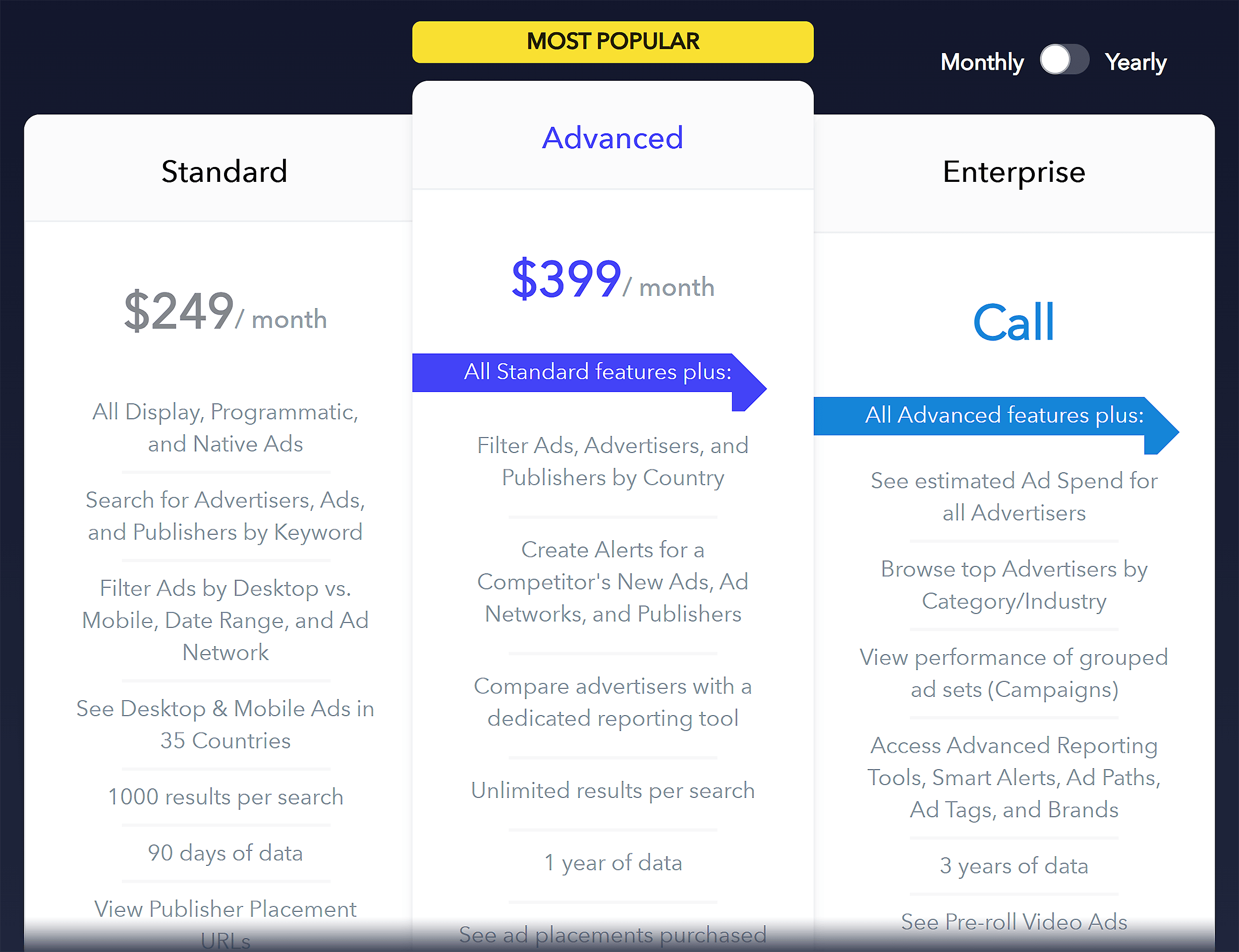This screenshot has height=952, width=1239.
Task: Click the Call button under Enterprise
Action: 1013,320
